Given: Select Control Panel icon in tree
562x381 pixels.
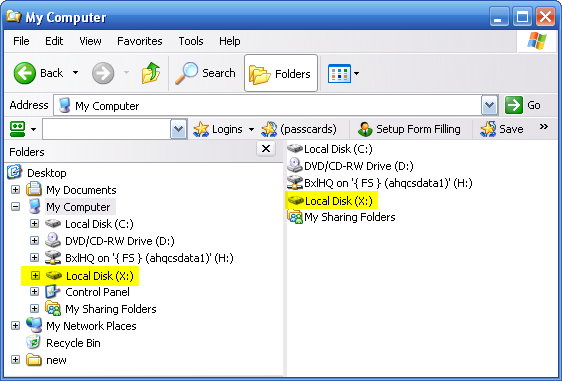Looking at the screenshot, I should (53, 291).
